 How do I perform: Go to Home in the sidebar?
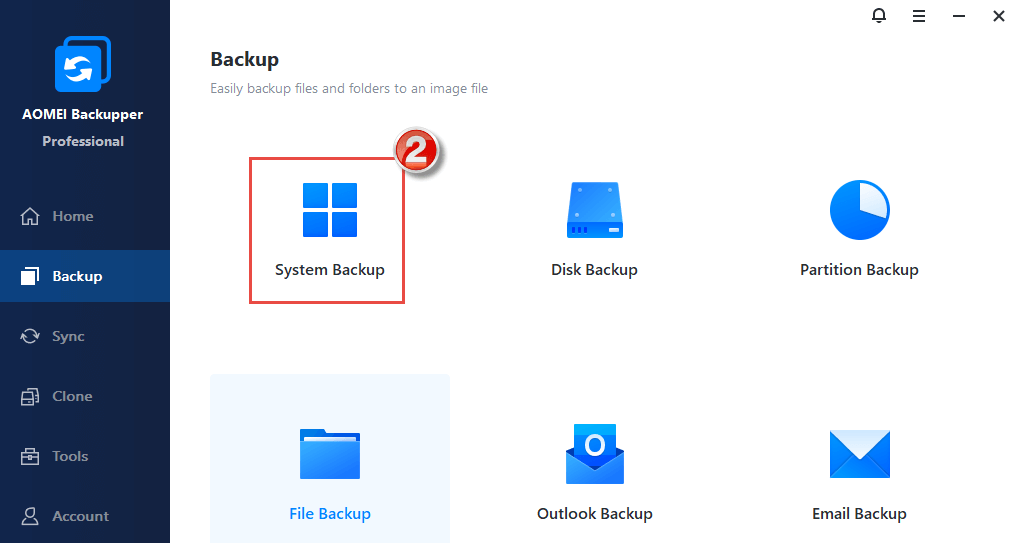72,216
